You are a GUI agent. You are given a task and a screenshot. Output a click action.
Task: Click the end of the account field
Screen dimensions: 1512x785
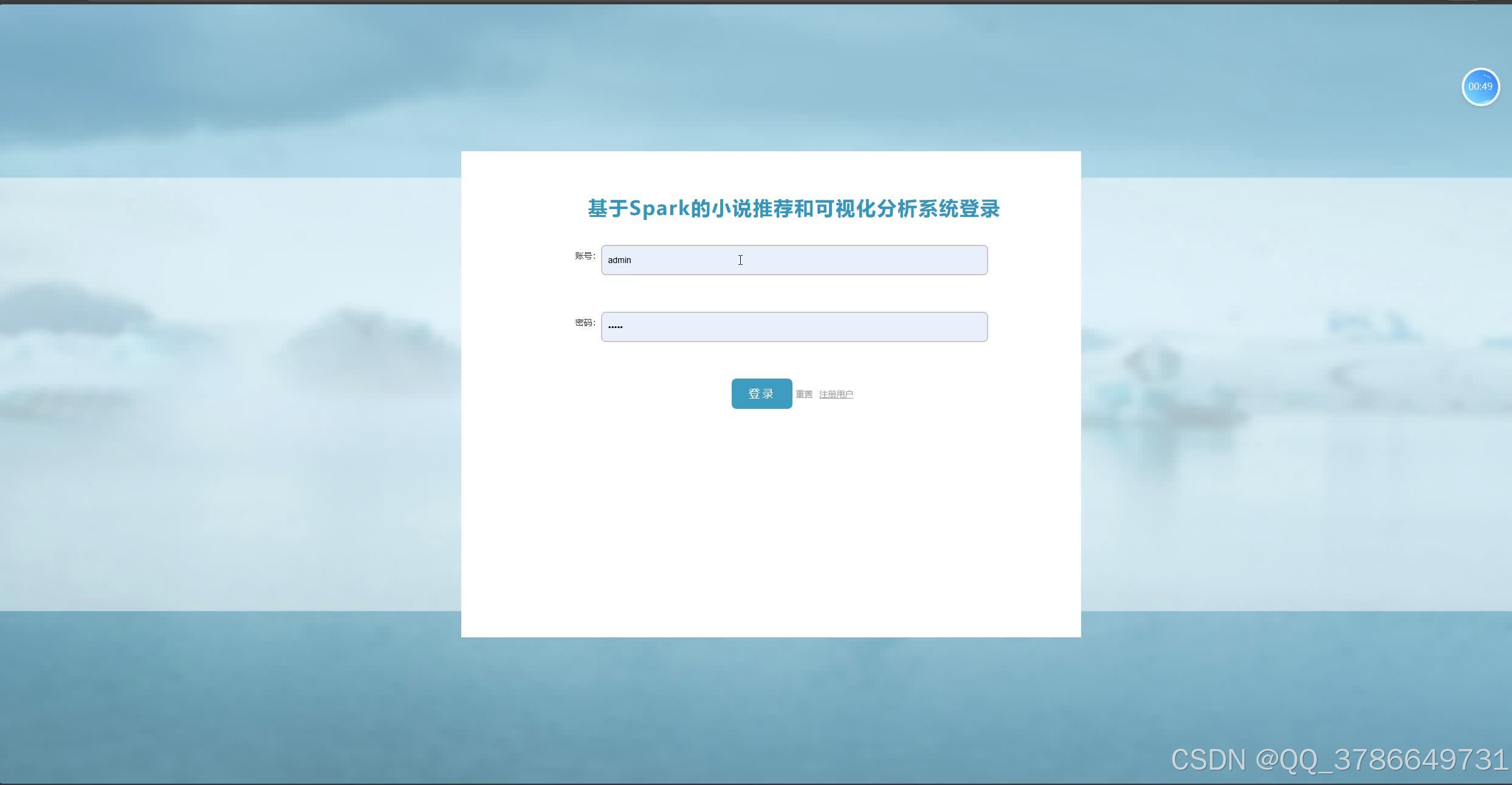click(x=972, y=260)
